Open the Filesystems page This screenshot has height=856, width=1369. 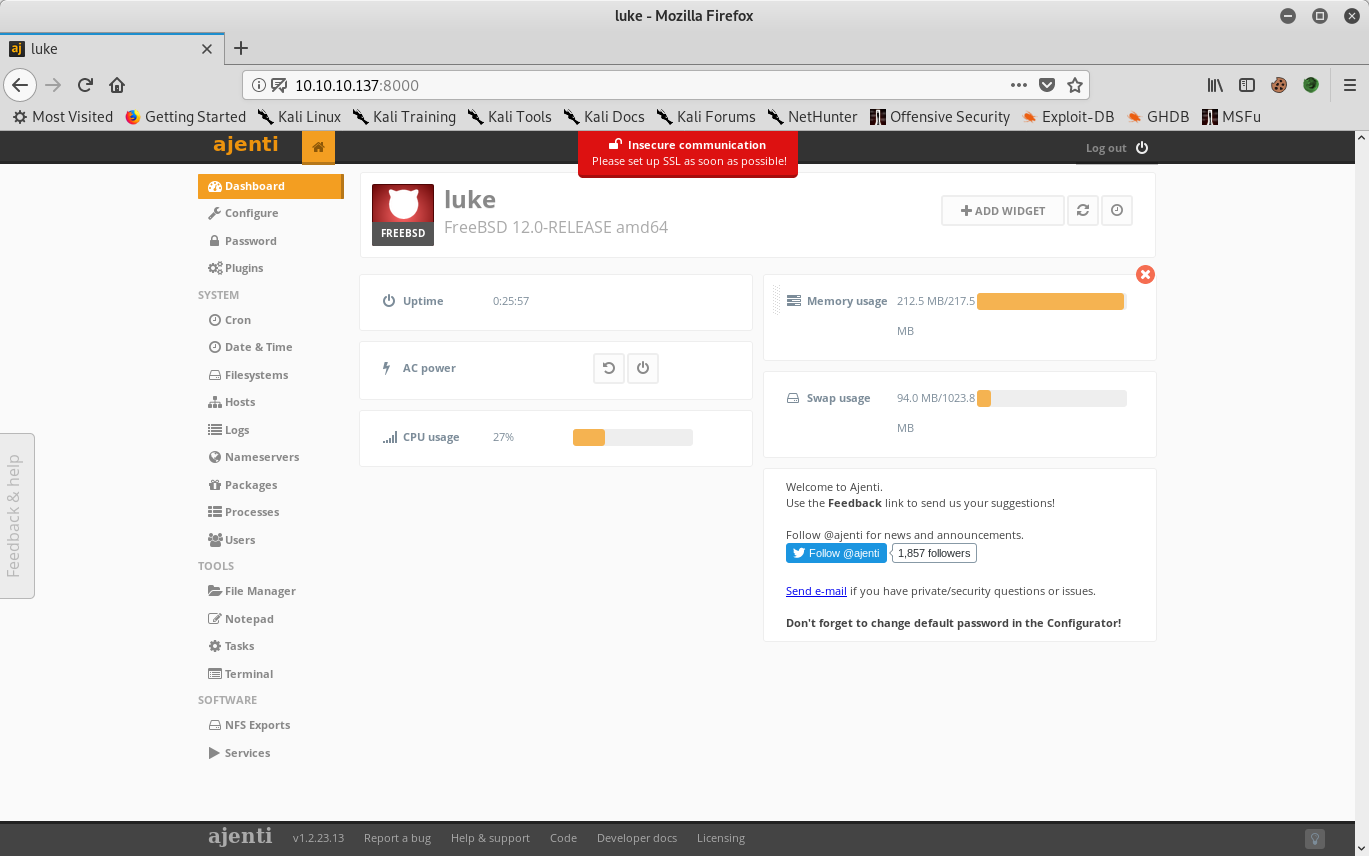248,375
